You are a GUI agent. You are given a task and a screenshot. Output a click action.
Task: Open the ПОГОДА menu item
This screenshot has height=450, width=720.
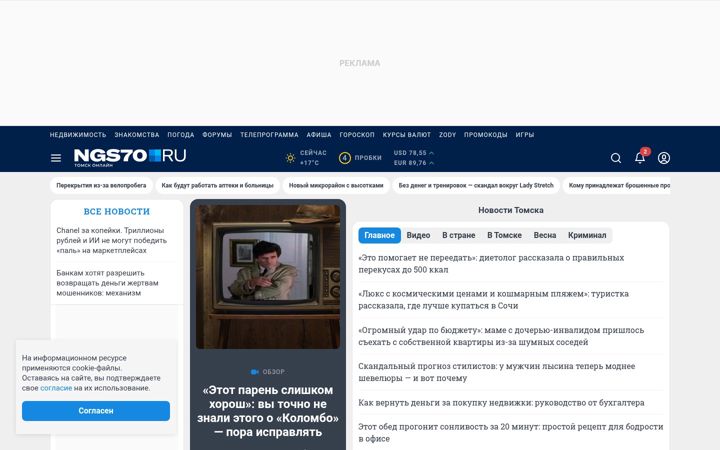point(180,135)
